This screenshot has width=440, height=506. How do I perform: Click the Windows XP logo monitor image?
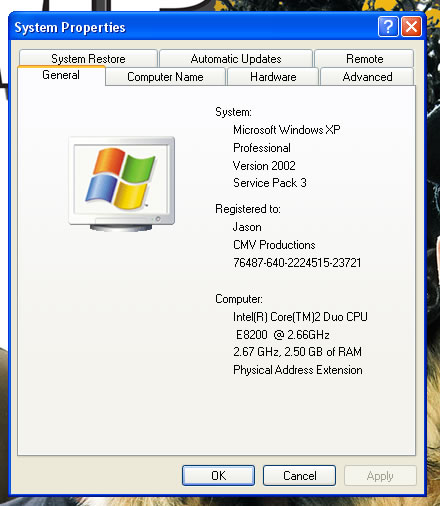122,184
